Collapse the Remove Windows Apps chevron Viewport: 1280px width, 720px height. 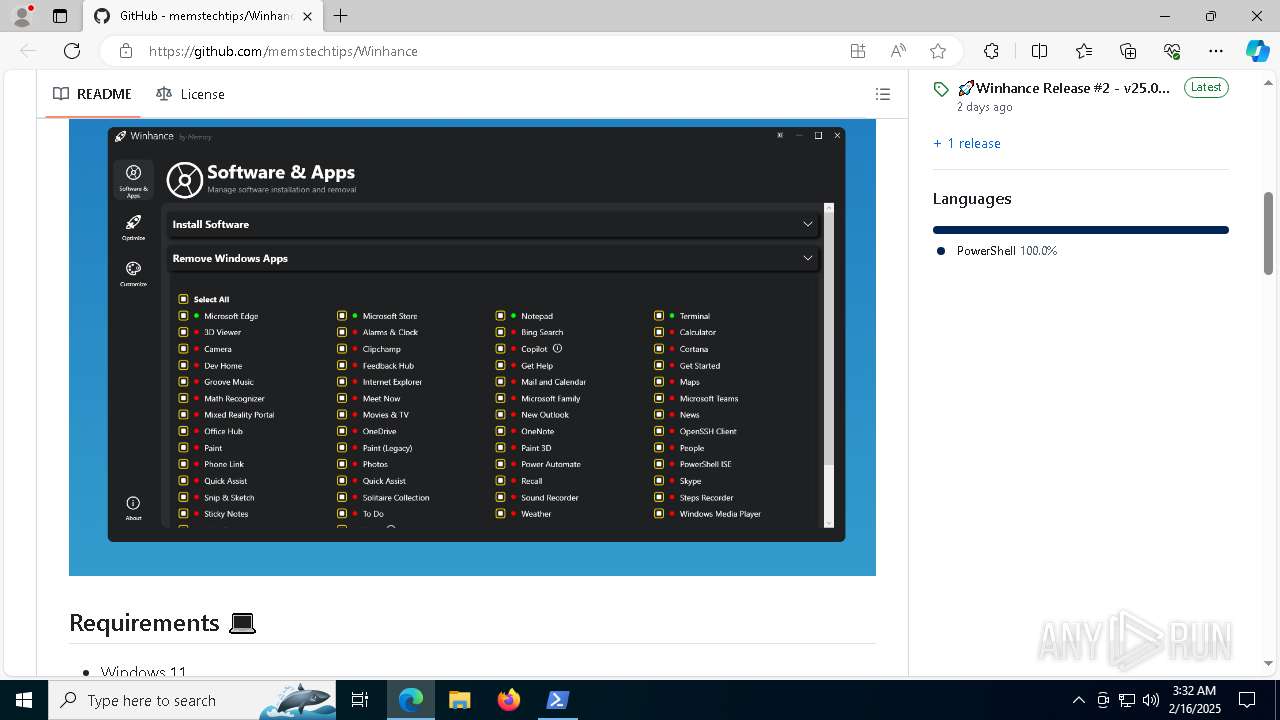click(808, 258)
